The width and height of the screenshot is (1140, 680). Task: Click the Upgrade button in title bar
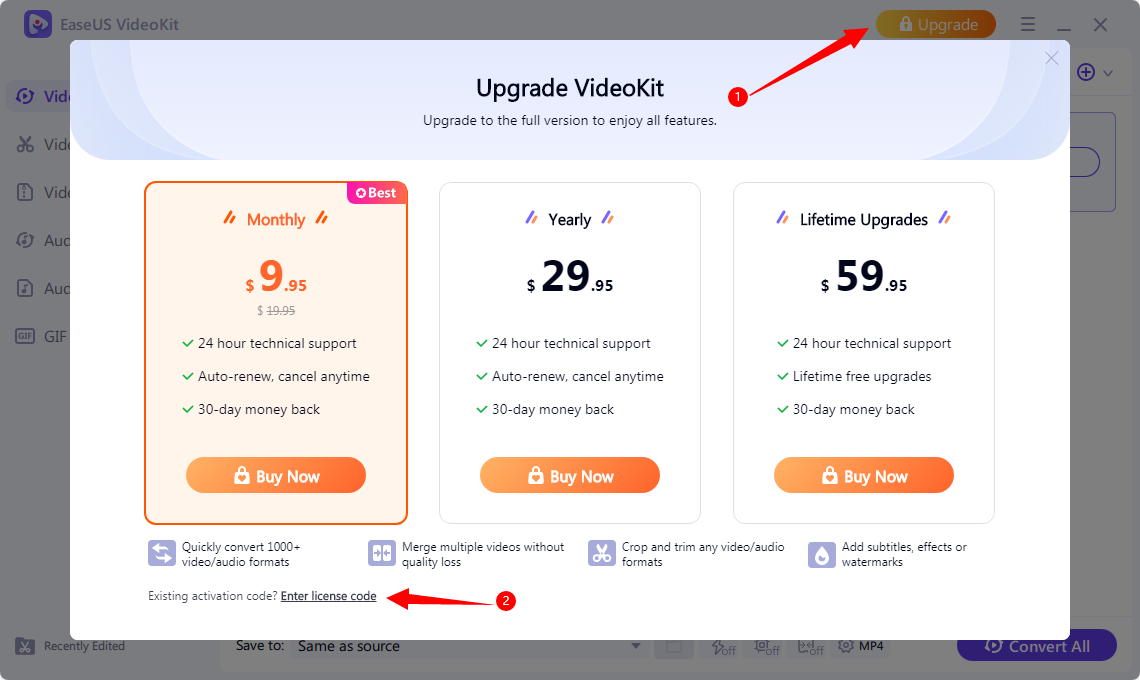pos(936,24)
